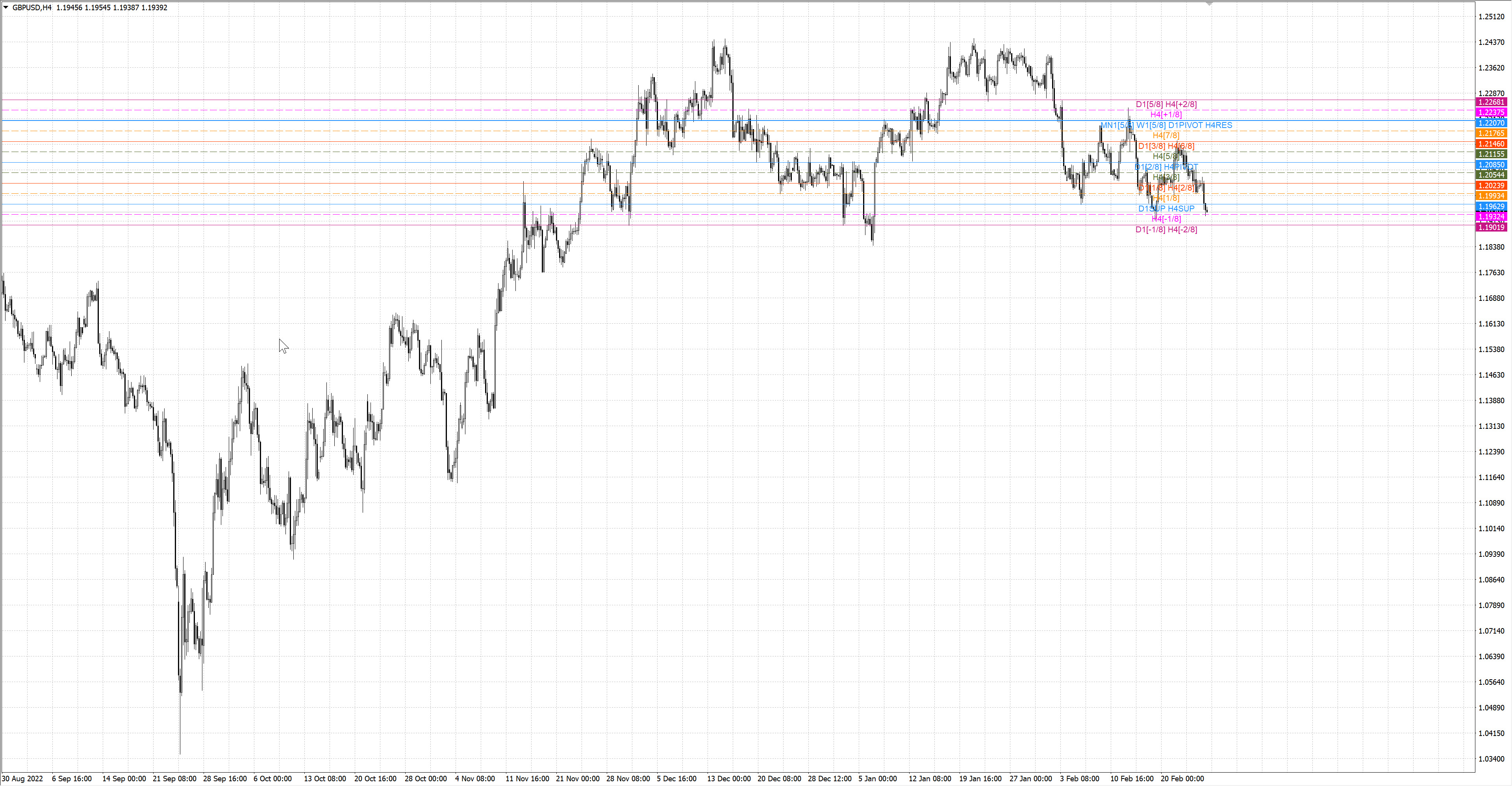Select the MN1[5/8] W1[5/8] D1PIVOT H4RES label
The image size is (1512, 786).
(1165, 126)
